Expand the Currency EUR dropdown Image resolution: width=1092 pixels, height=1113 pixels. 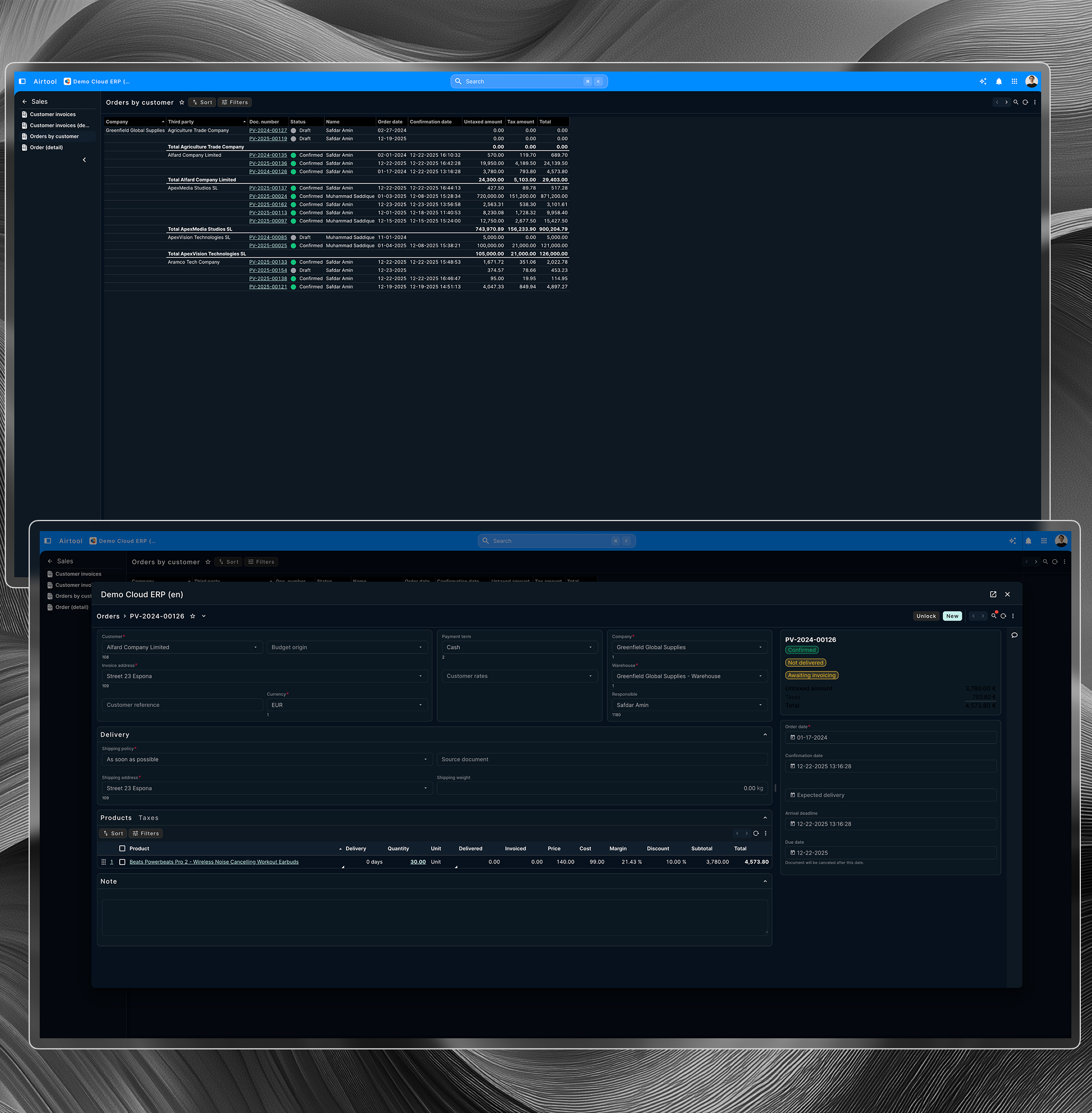tap(347, 705)
